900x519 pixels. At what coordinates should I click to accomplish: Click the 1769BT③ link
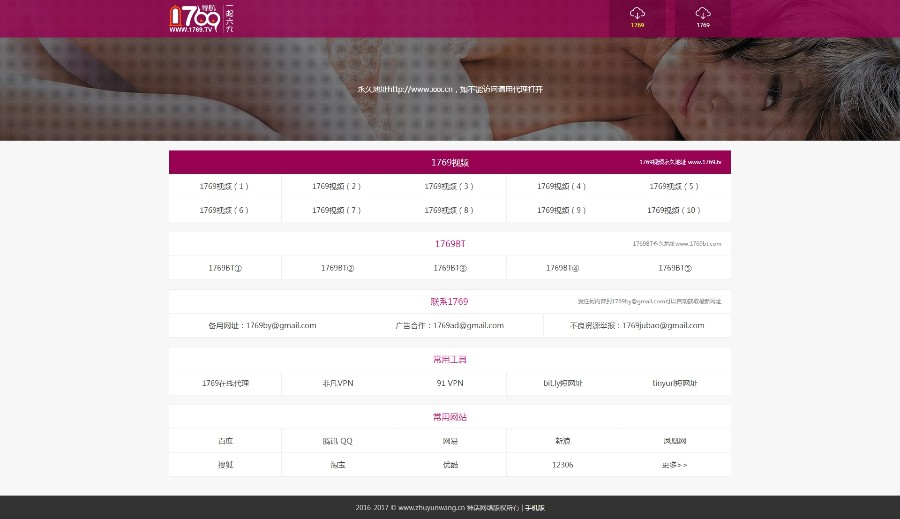click(x=450, y=268)
